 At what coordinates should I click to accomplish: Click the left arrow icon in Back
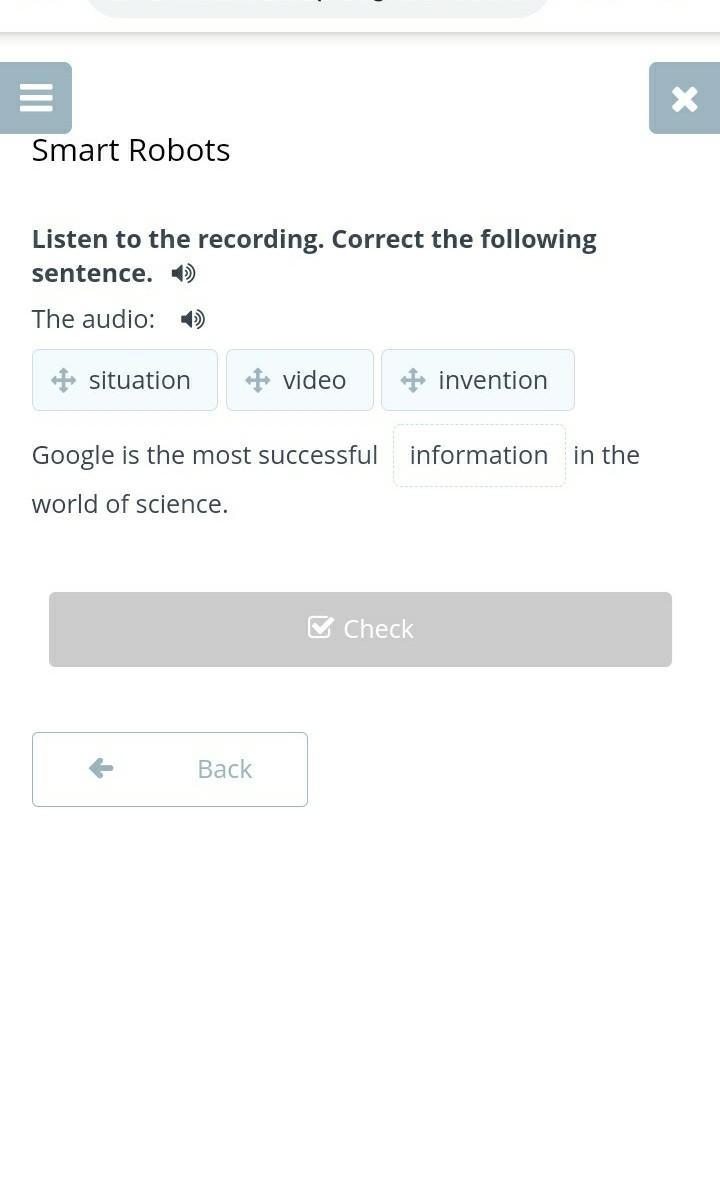tap(101, 768)
